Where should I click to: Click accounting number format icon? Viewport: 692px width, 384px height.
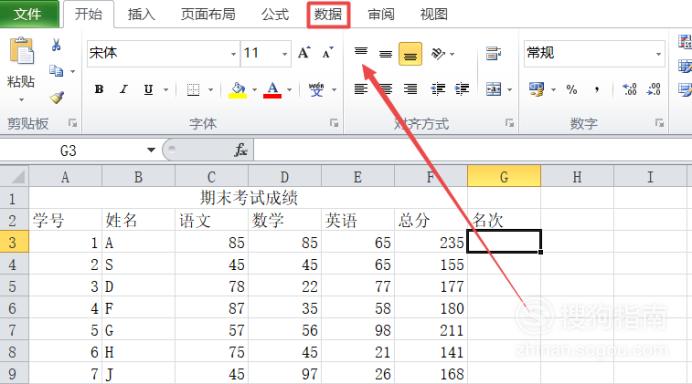536,90
